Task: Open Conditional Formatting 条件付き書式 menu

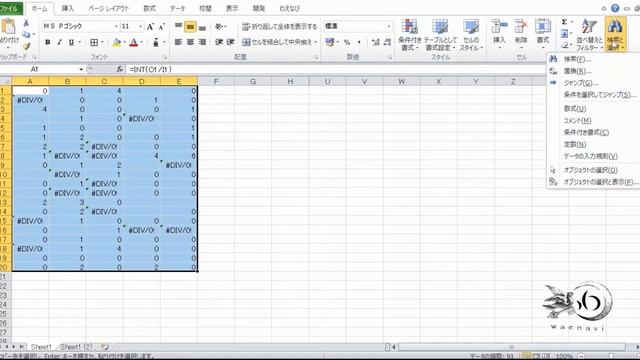Action: point(409,35)
